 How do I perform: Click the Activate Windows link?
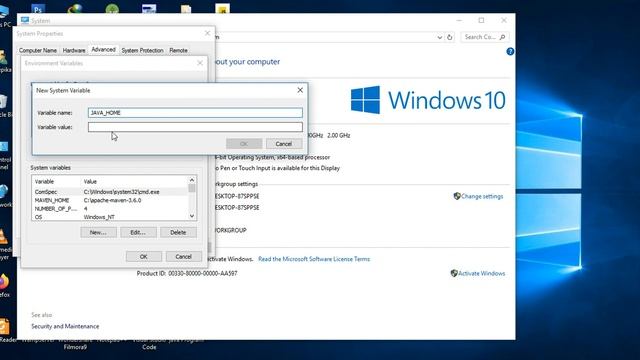pos(482,273)
